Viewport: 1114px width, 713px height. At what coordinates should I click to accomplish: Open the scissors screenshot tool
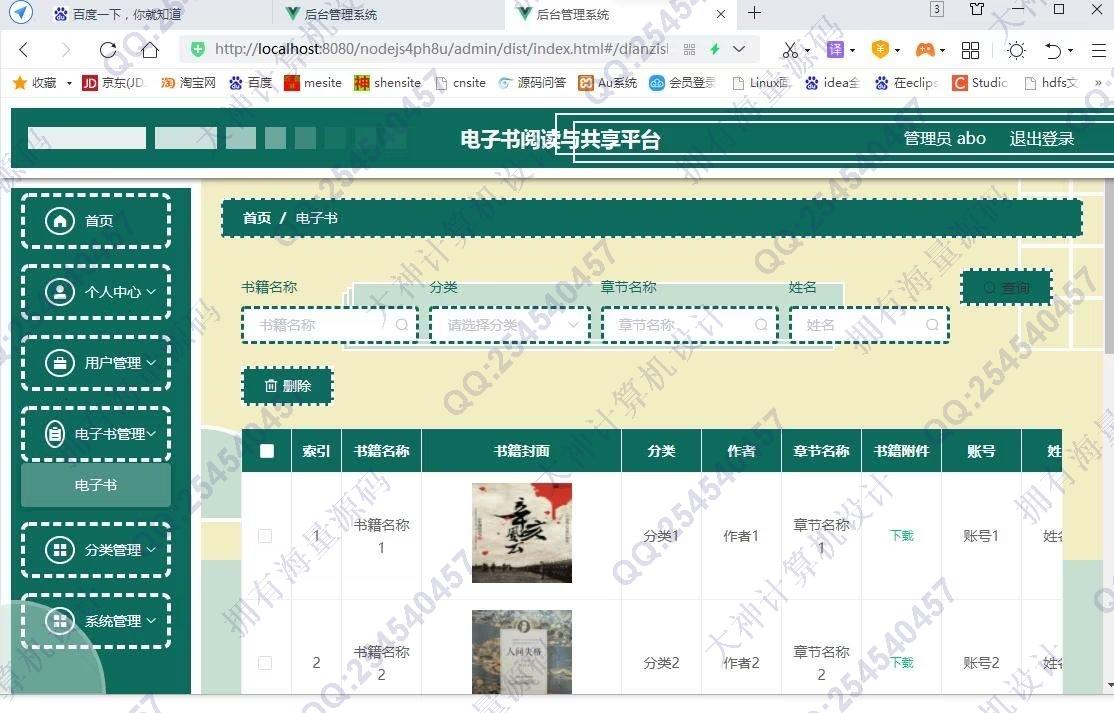790,50
